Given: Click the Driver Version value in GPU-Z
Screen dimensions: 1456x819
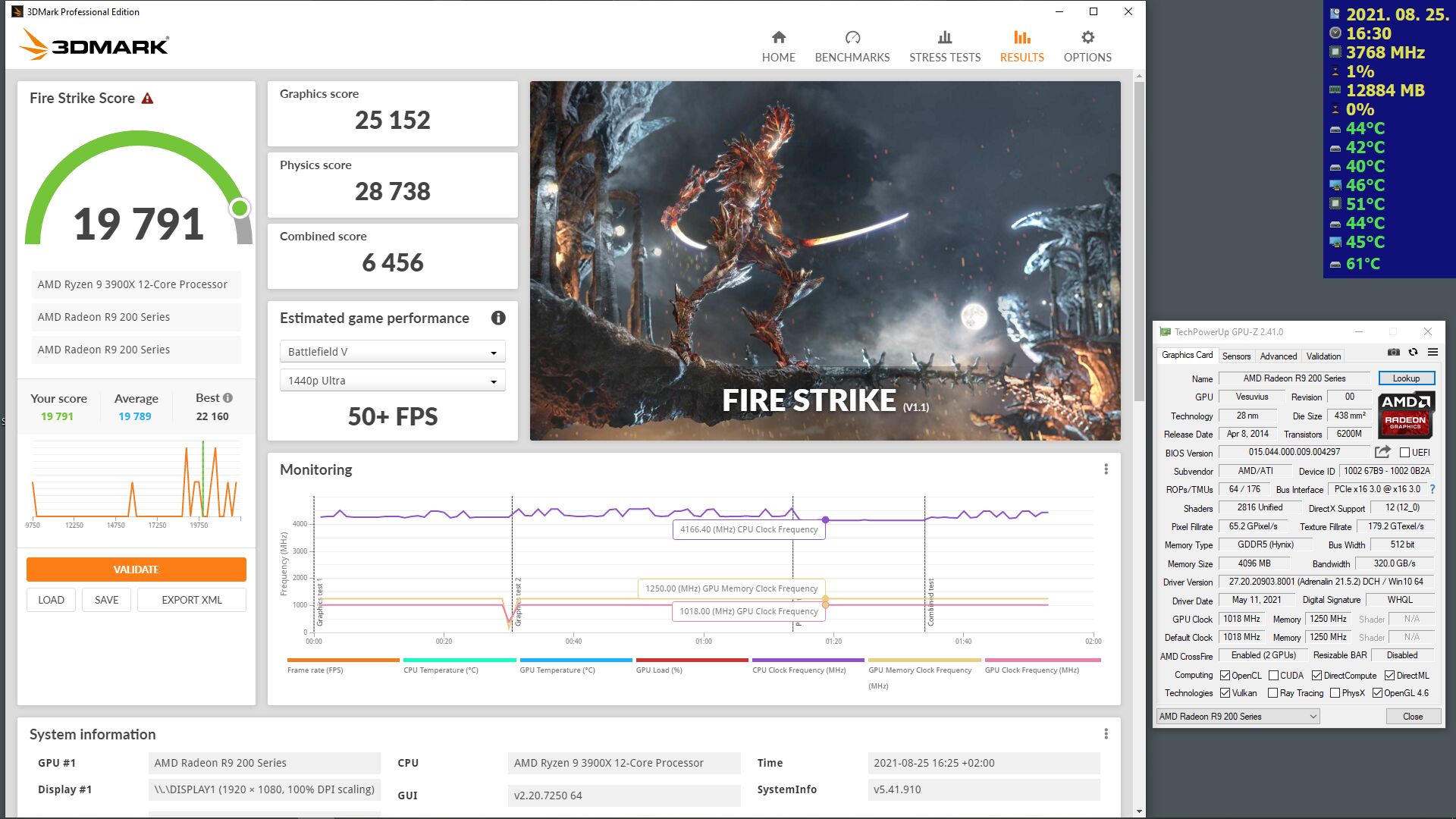Looking at the screenshot, I should coord(1326,582).
